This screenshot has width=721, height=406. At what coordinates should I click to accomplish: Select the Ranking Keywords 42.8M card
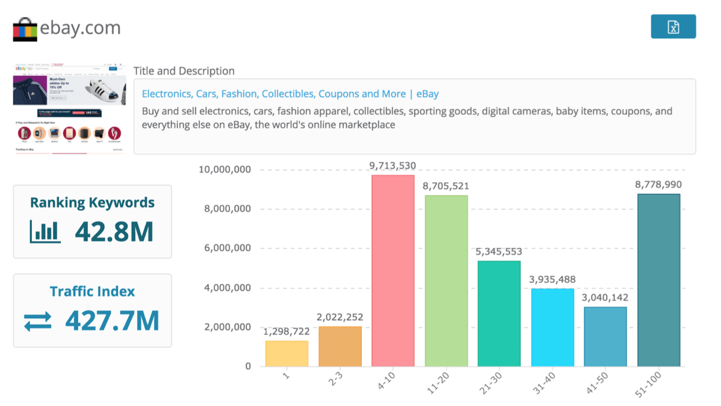(x=92, y=221)
